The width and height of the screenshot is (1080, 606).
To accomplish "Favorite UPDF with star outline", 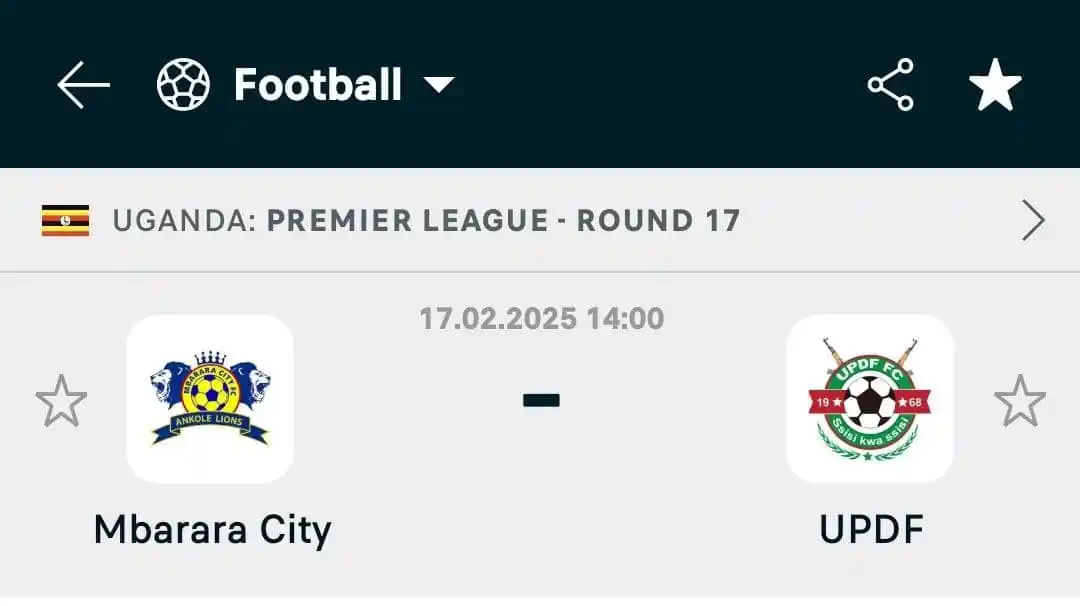I will (1020, 400).
